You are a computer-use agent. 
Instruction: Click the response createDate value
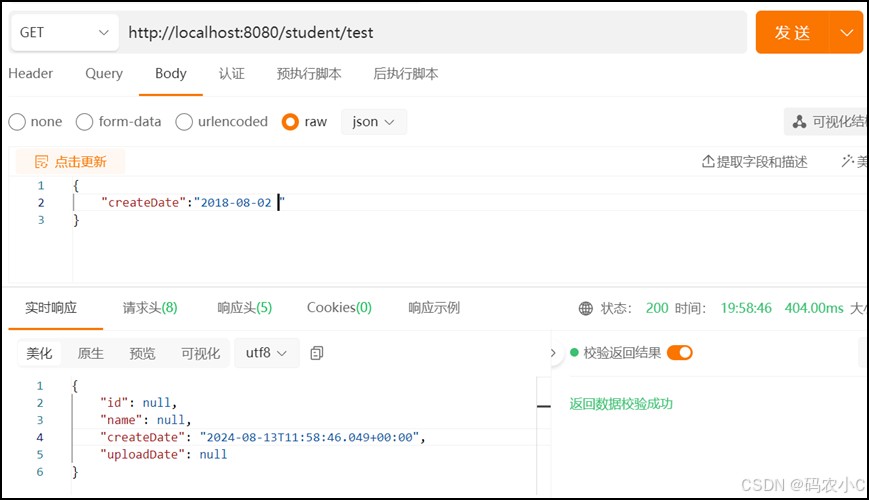coord(309,437)
